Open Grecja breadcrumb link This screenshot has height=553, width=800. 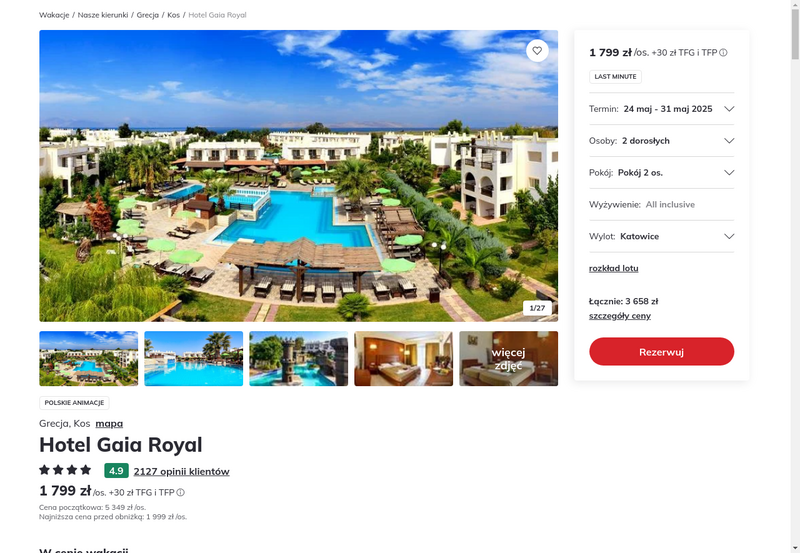(147, 15)
